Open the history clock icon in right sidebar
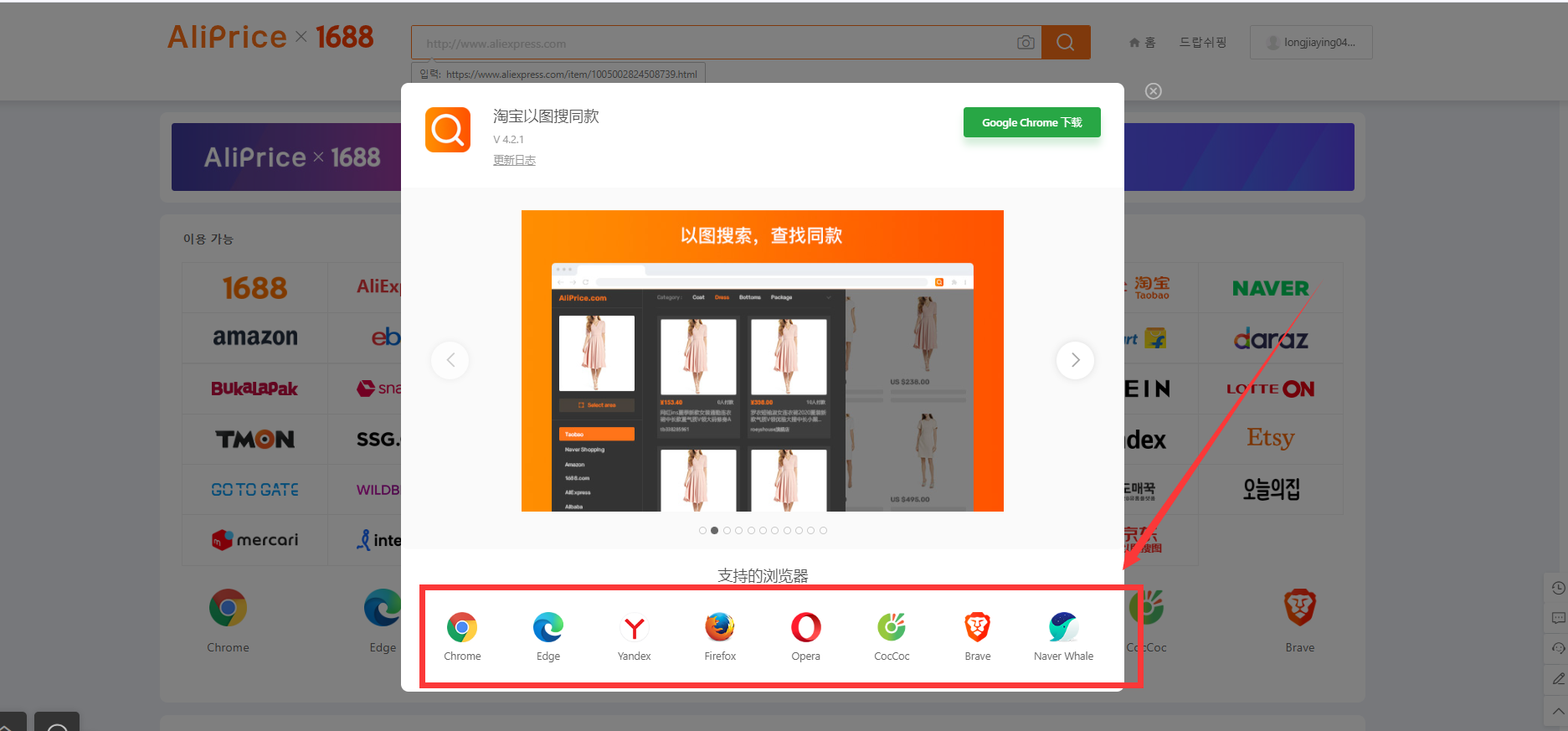 (x=1558, y=589)
